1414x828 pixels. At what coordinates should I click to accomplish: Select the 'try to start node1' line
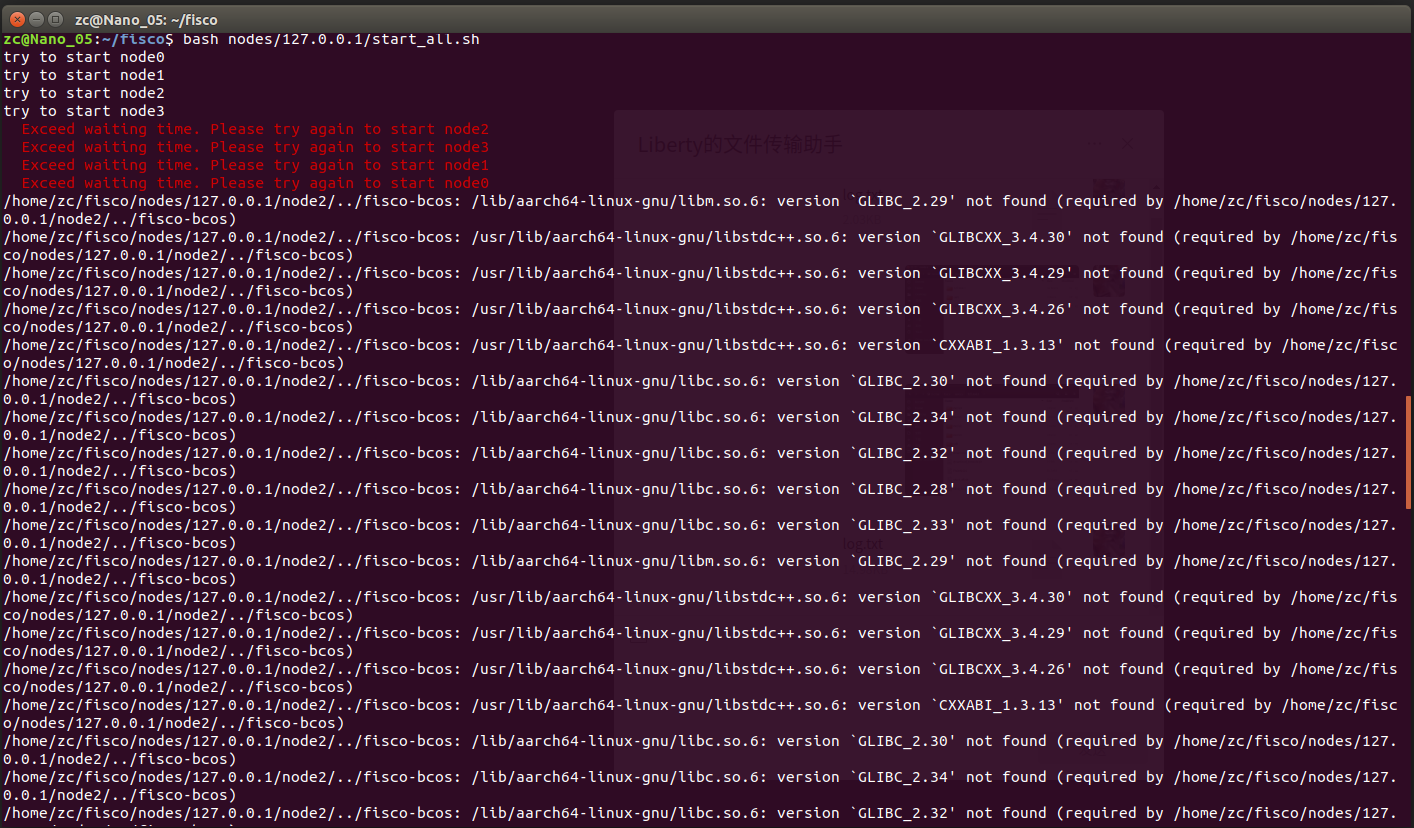(84, 75)
